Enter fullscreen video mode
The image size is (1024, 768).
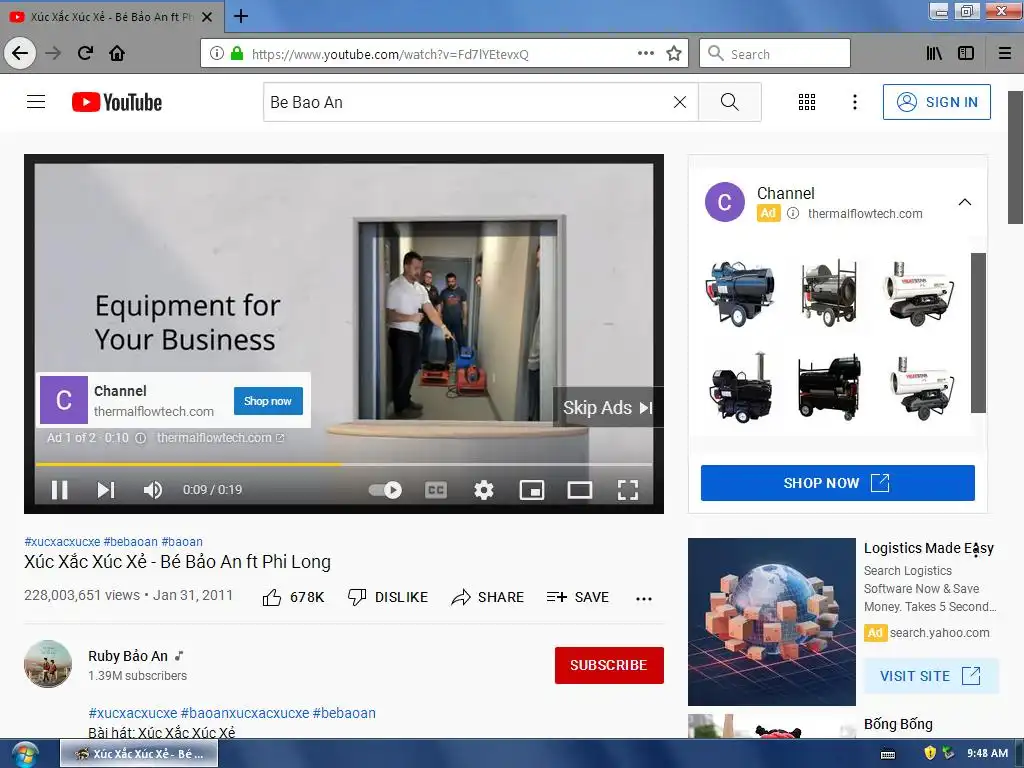(x=628, y=490)
